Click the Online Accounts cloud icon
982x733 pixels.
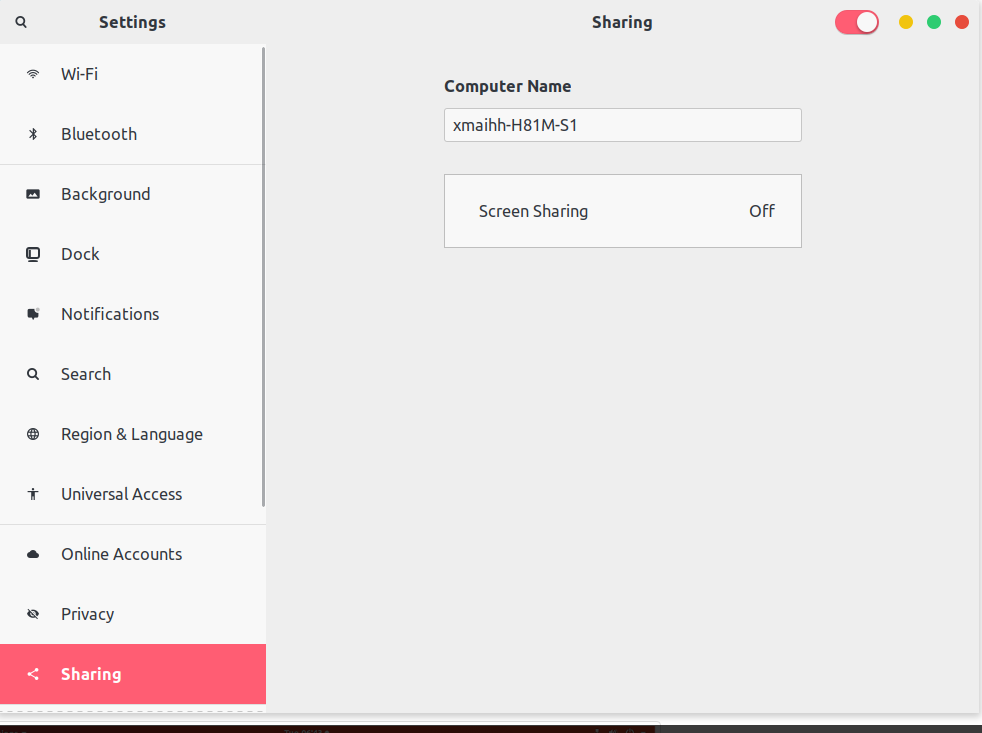point(33,554)
